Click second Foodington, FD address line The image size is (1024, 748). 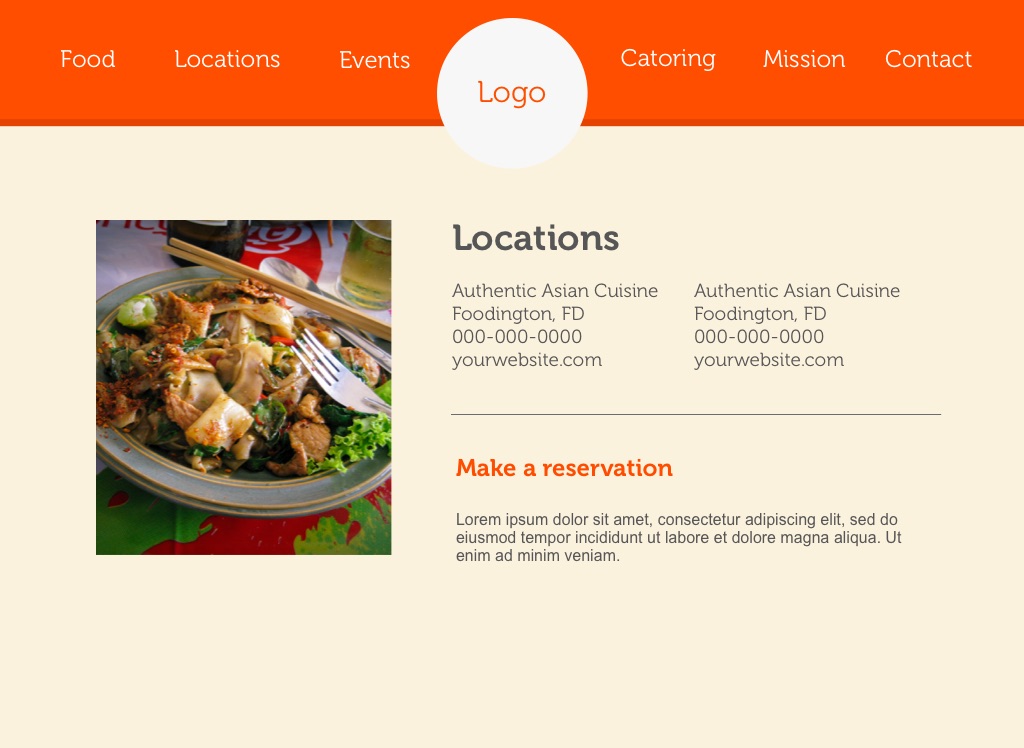760,314
